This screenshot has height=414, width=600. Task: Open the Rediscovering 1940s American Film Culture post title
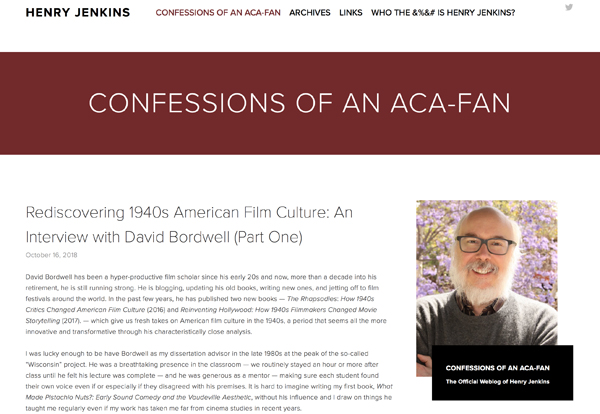click(189, 225)
